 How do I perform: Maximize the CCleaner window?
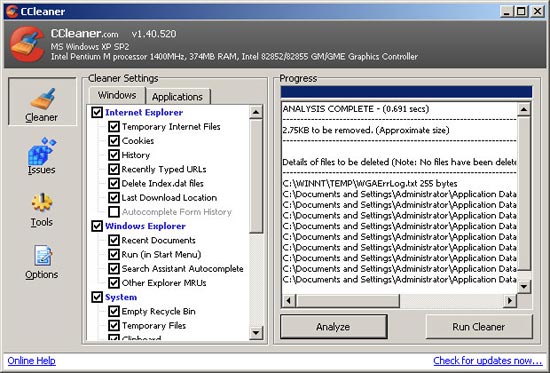[521, 11]
